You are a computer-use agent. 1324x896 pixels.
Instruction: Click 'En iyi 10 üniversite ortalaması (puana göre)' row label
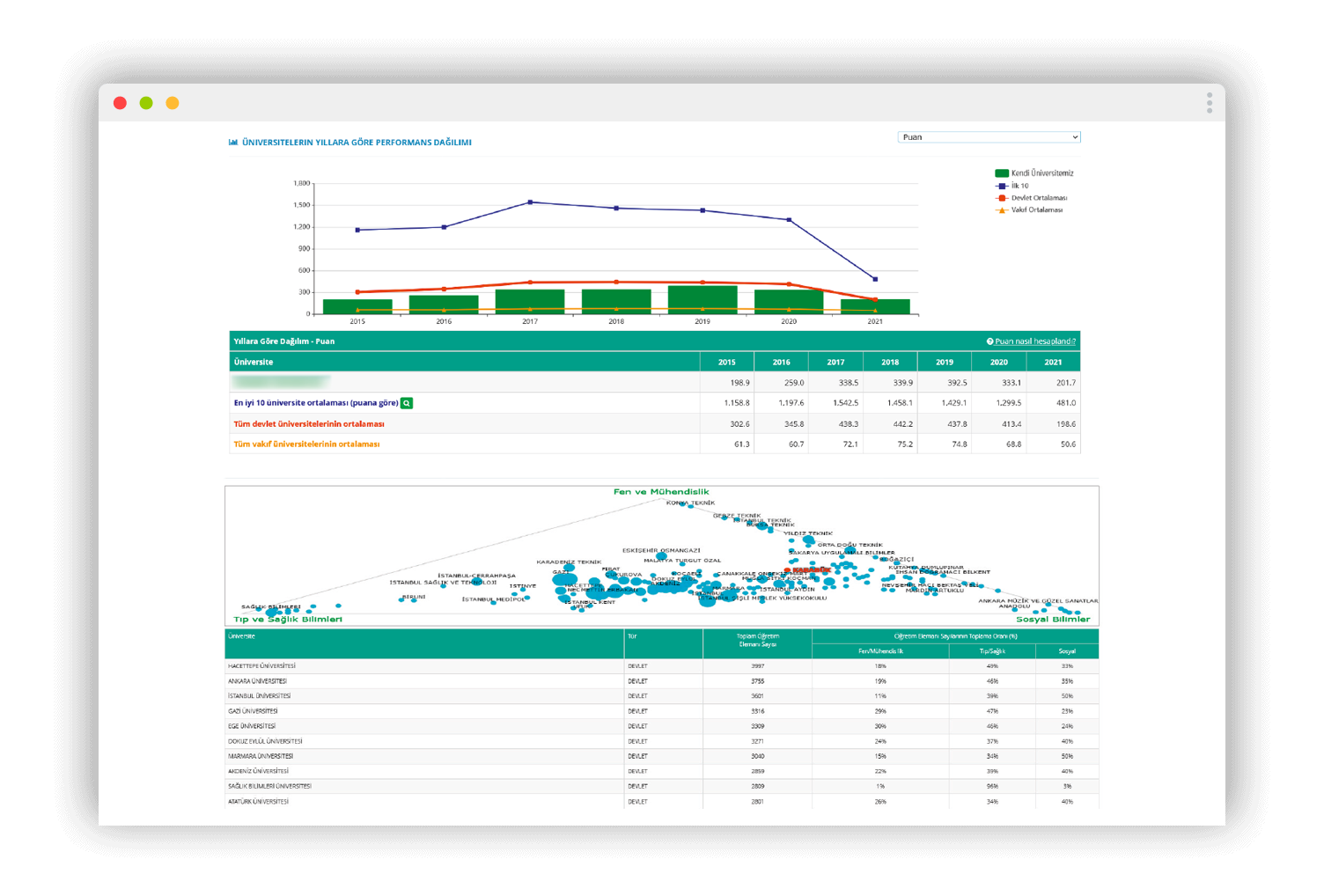(x=316, y=403)
